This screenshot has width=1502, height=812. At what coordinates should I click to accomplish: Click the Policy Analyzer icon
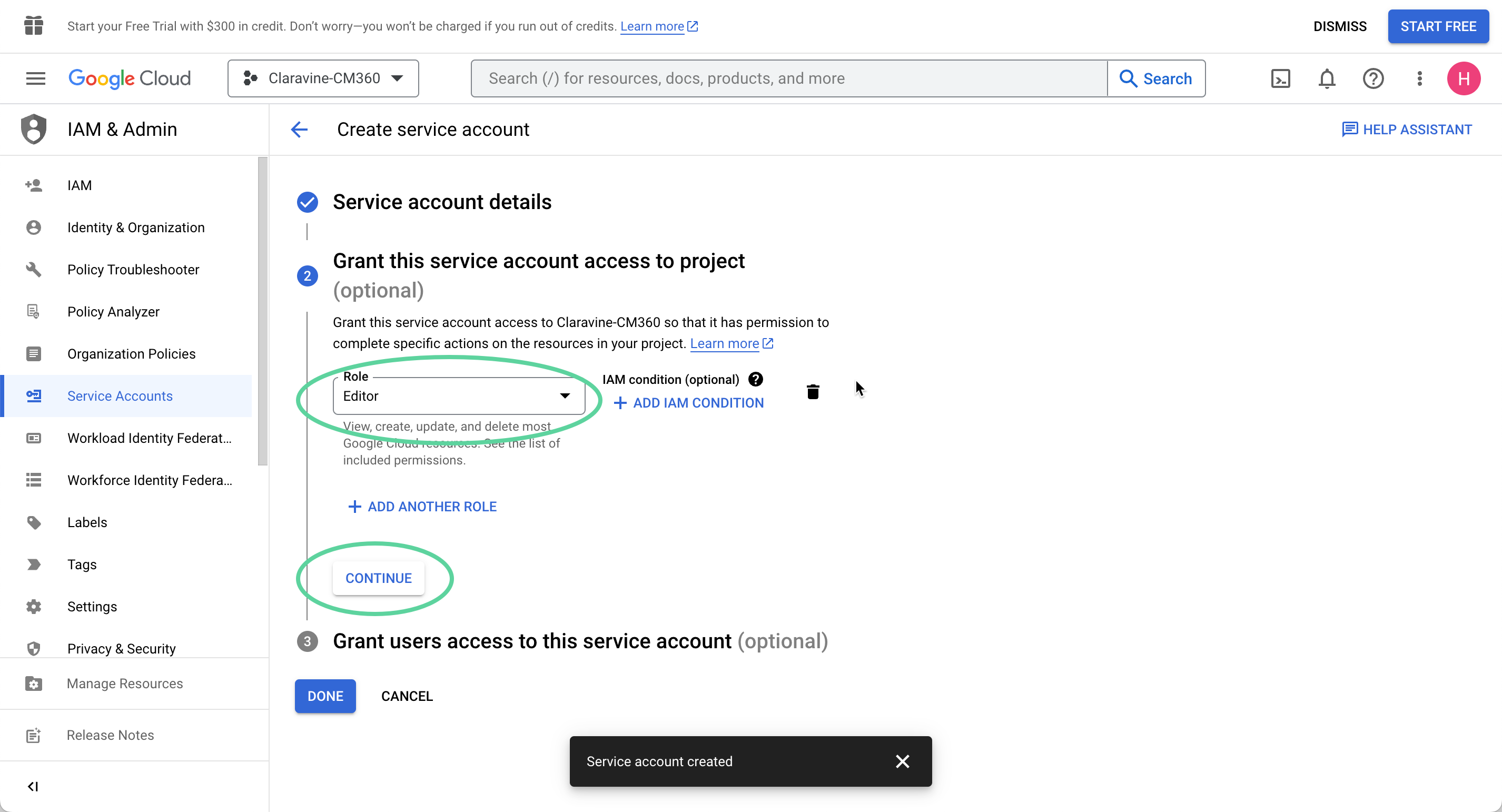[34, 312]
